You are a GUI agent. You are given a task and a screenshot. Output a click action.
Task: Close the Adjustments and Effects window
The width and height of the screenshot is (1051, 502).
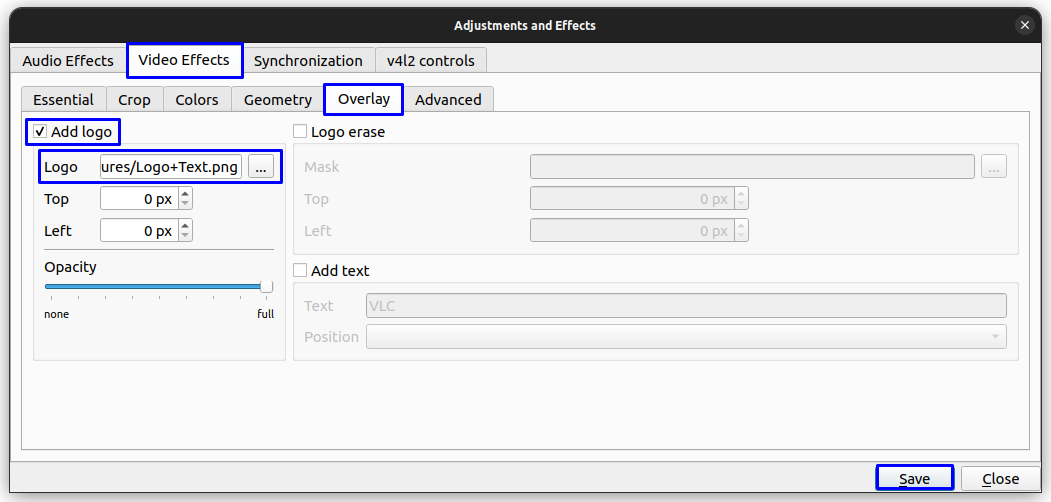pos(1024,25)
